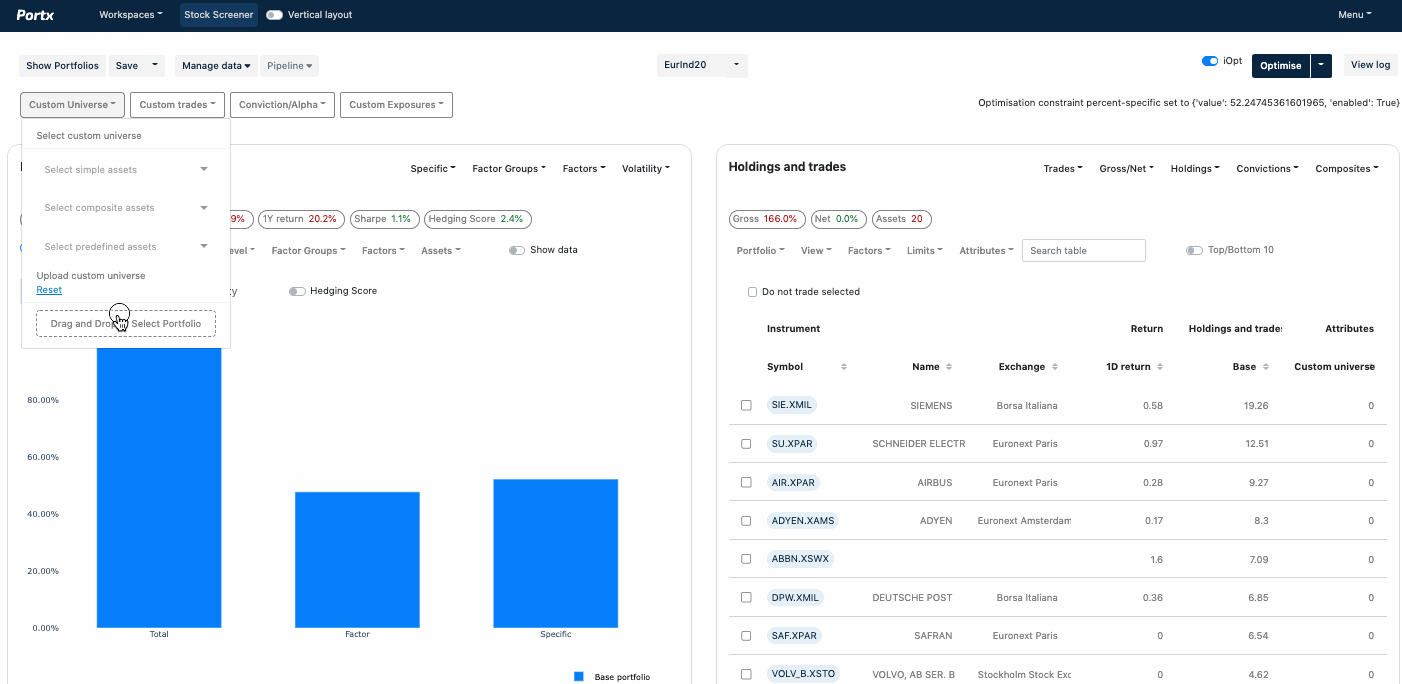Viewport: 1402px width, 684px height.
Task: Sort the table by Exchange column
Action: click(x=1055, y=366)
